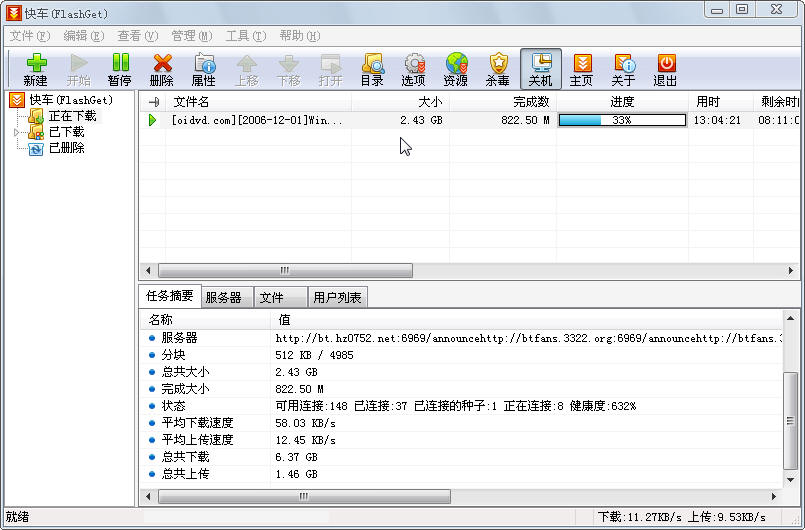The height and width of the screenshot is (530, 805).
Task: Delete the task with the 删除 icon
Action: (162, 70)
